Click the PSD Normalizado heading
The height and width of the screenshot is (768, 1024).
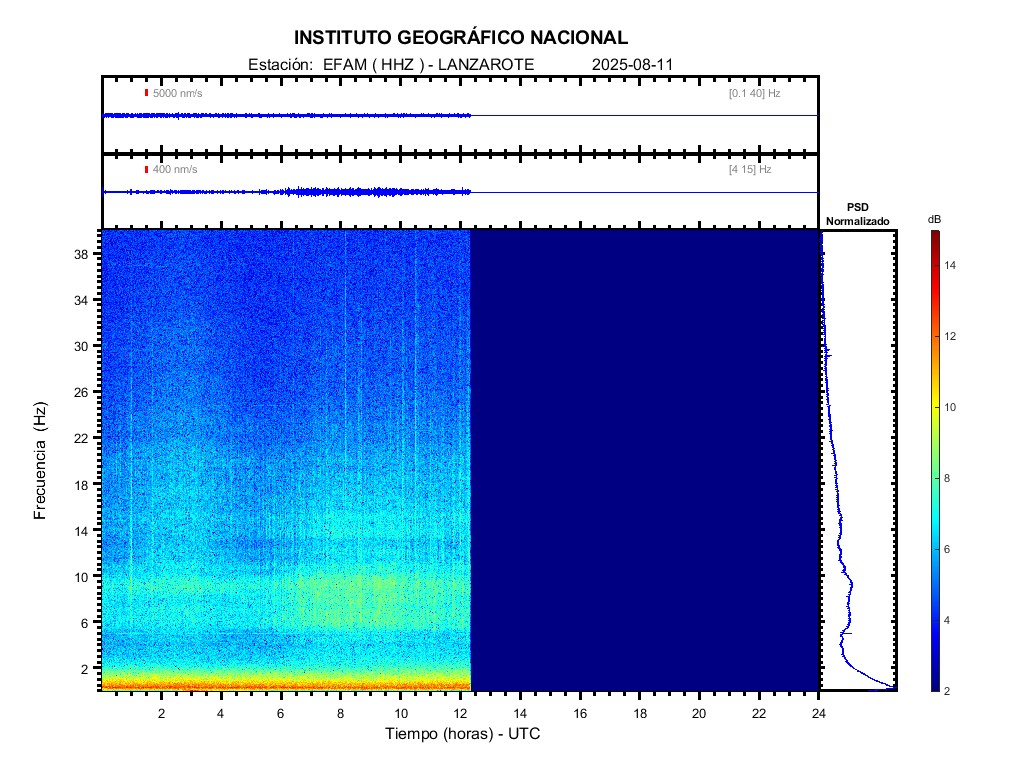point(857,214)
